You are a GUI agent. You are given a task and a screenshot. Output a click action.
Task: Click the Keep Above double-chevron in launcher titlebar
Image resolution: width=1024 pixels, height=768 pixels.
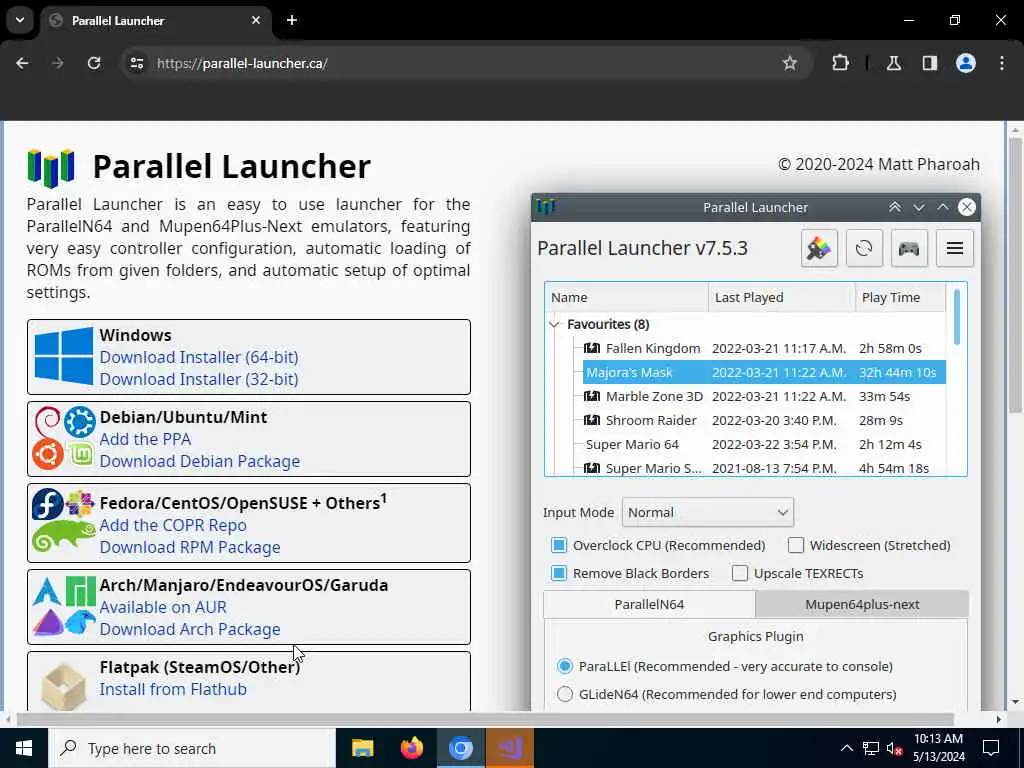point(895,207)
